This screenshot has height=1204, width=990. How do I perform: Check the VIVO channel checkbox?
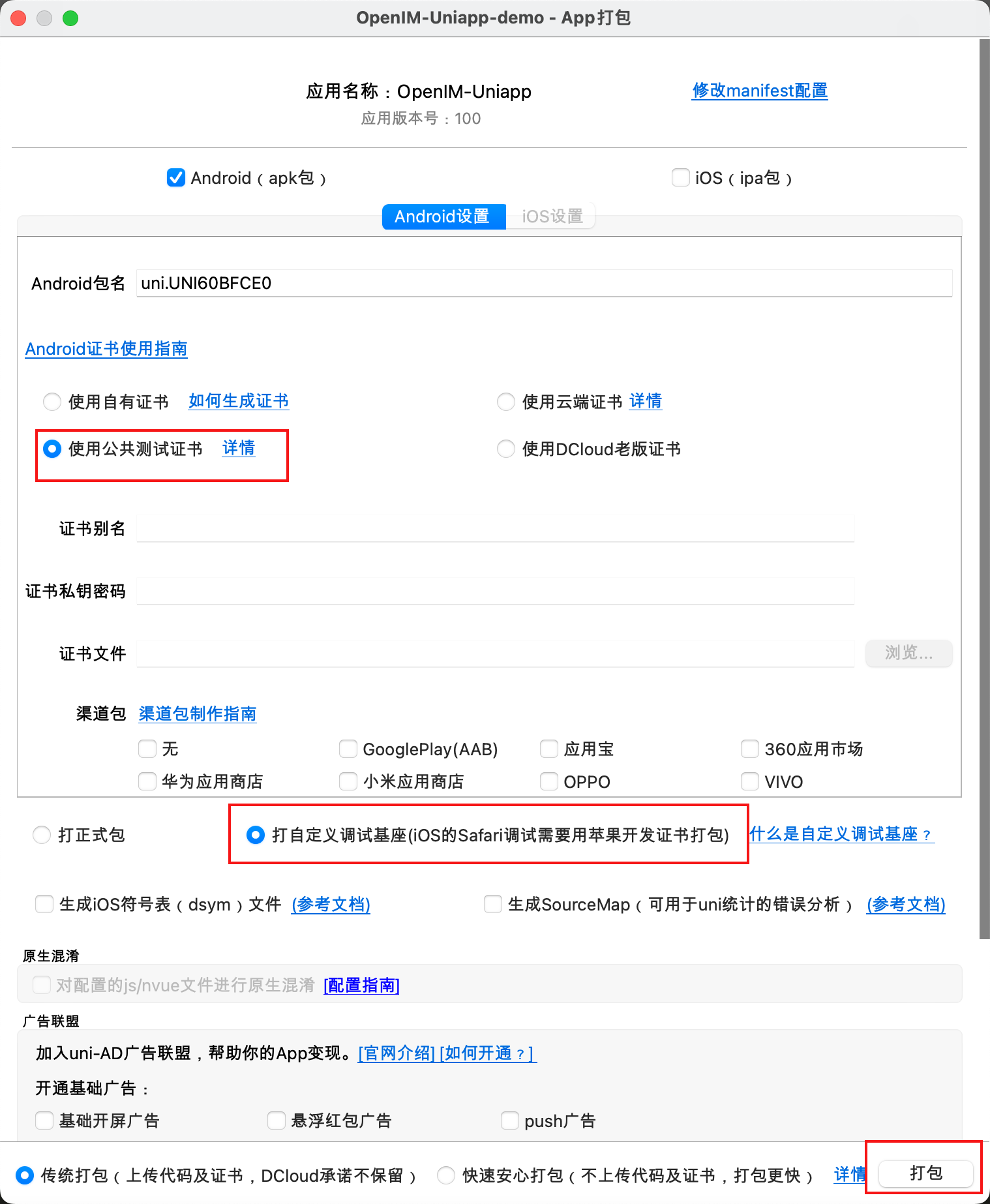(x=750, y=781)
